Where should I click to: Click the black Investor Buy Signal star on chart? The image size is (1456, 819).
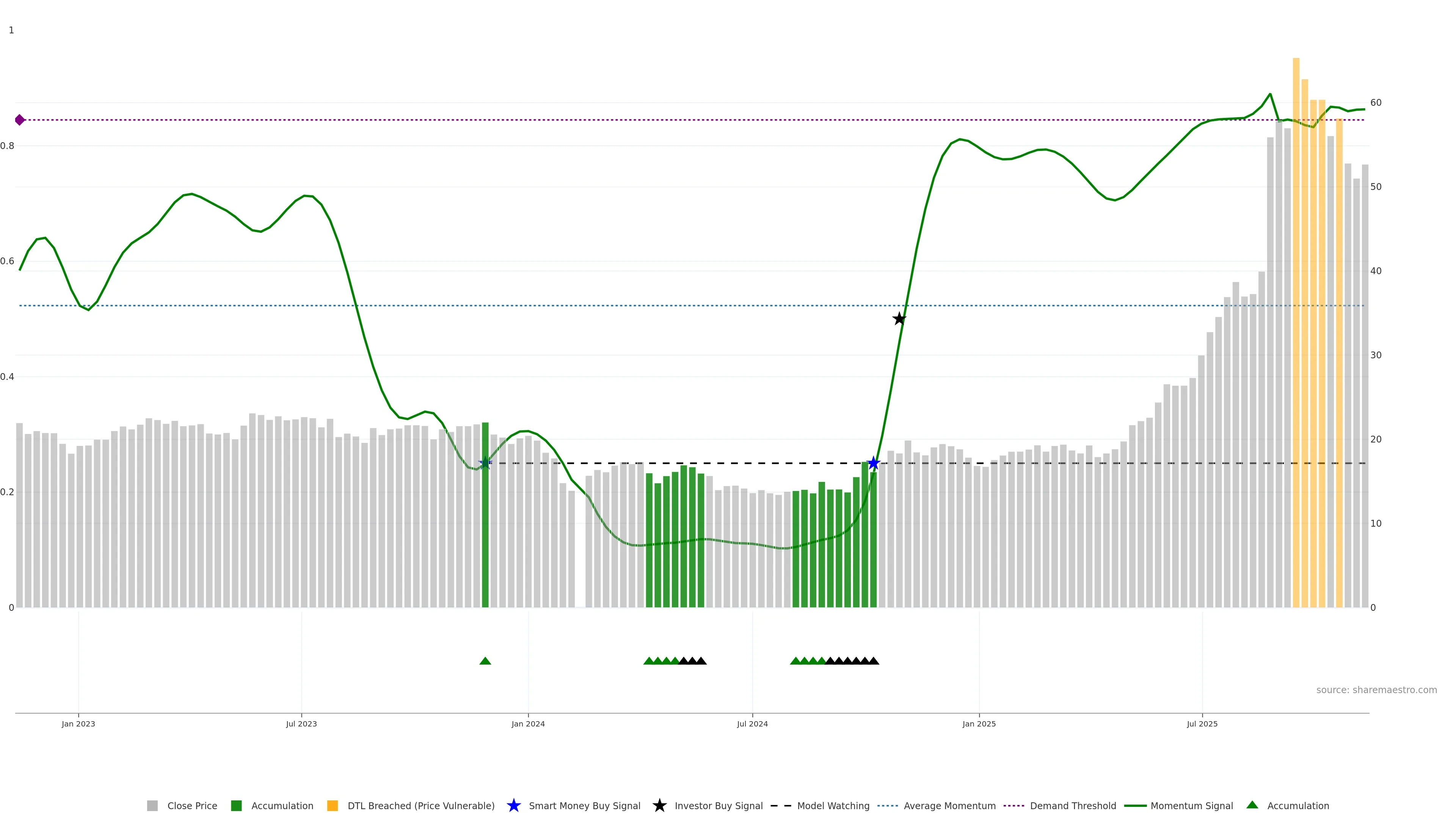pyautogui.click(x=899, y=319)
